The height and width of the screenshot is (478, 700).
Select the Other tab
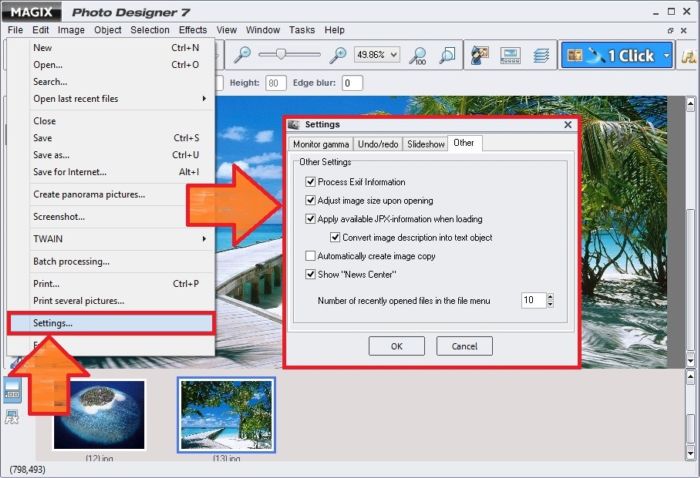coord(464,143)
